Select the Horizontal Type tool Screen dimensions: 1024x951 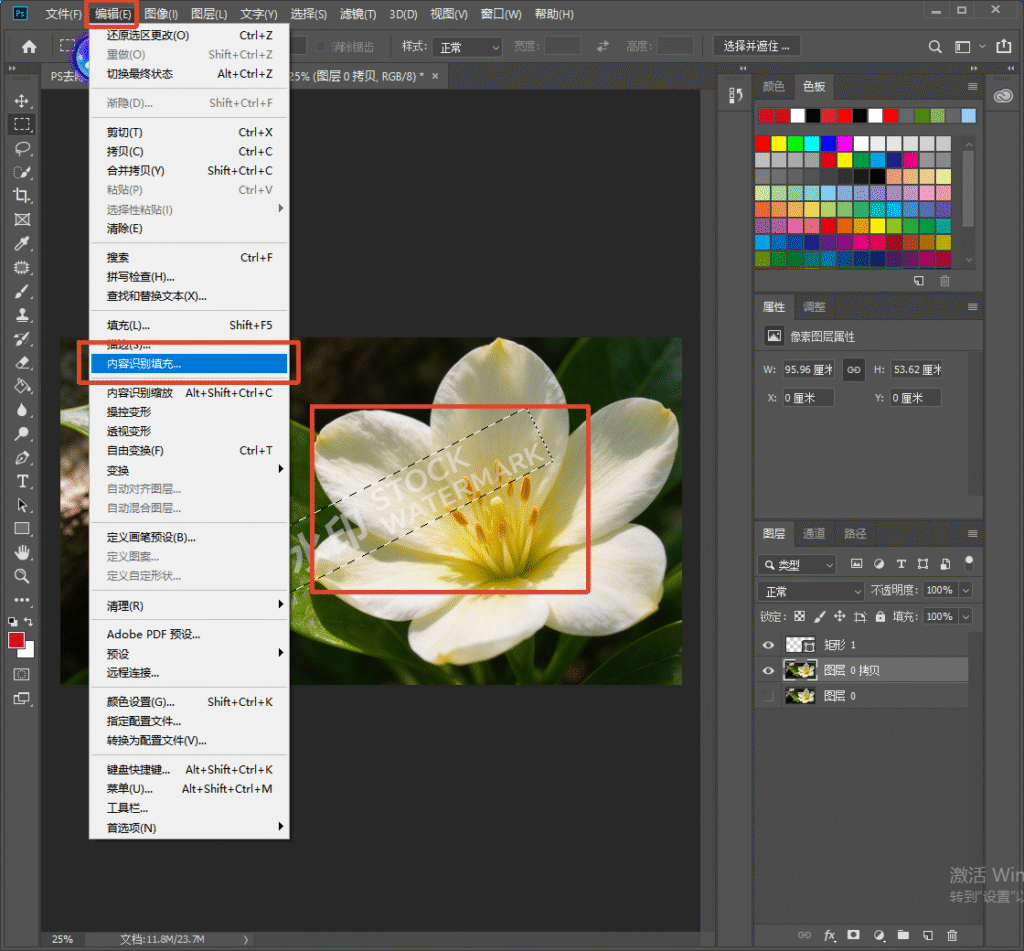click(22, 481)
